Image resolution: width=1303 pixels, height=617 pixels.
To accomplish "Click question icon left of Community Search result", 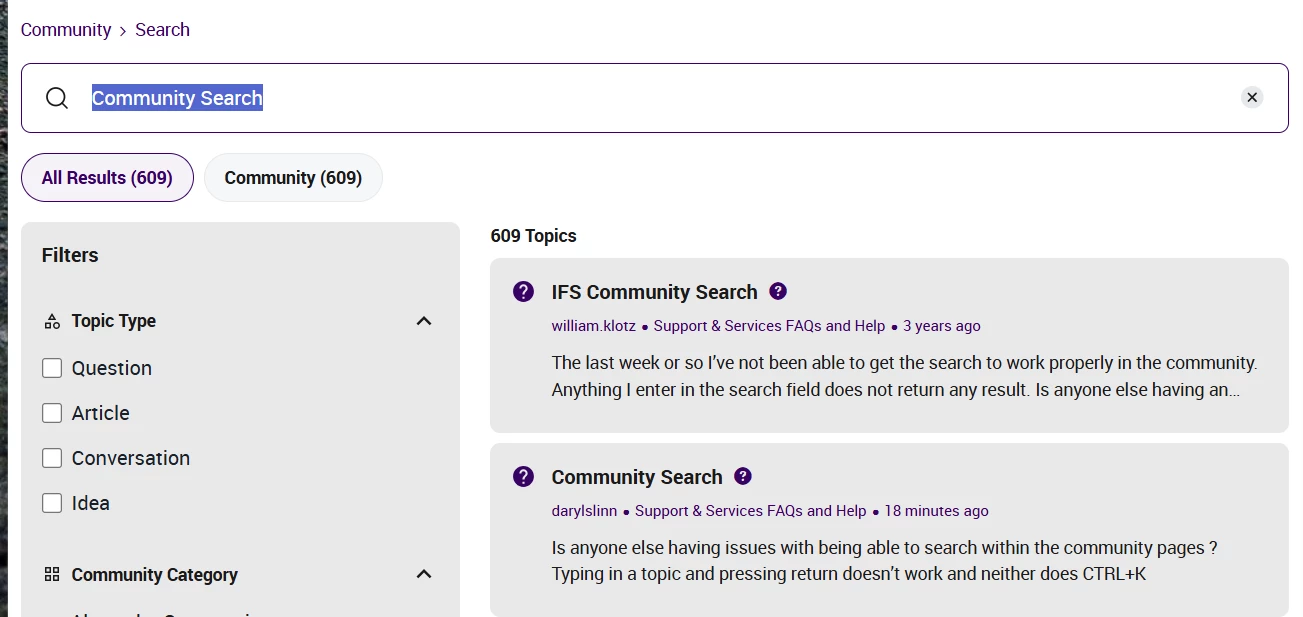I will (x=523, y=477).
